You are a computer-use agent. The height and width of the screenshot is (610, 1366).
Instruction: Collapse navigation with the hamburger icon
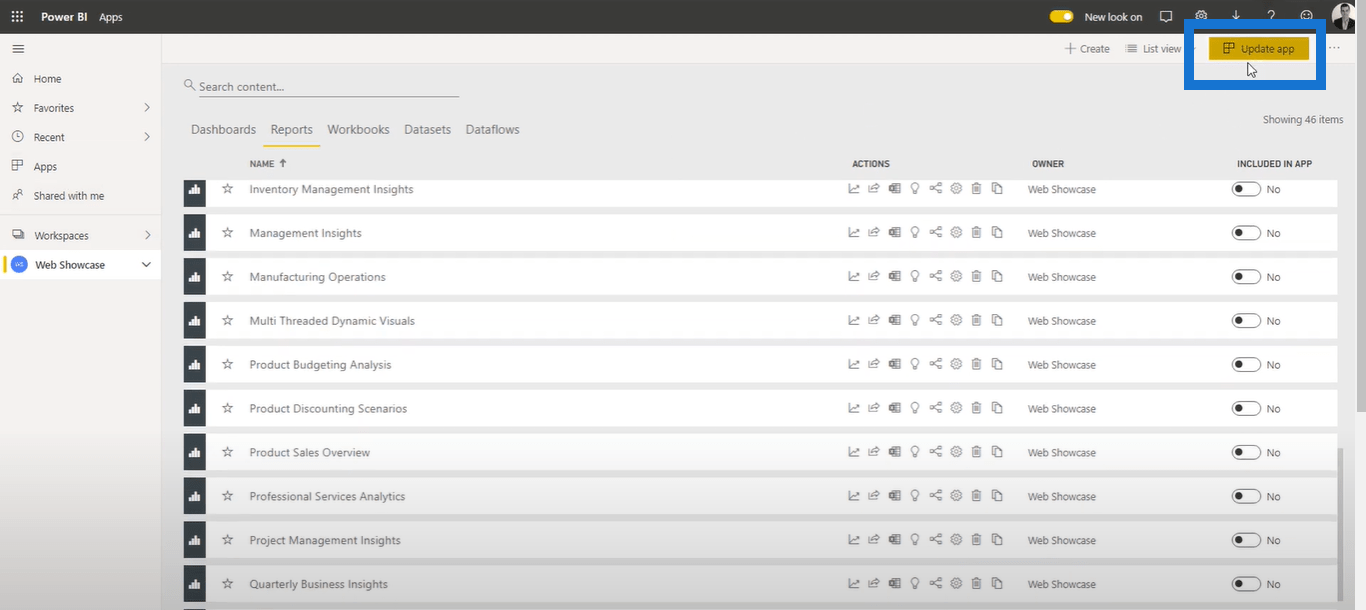[x=18, y=49]
